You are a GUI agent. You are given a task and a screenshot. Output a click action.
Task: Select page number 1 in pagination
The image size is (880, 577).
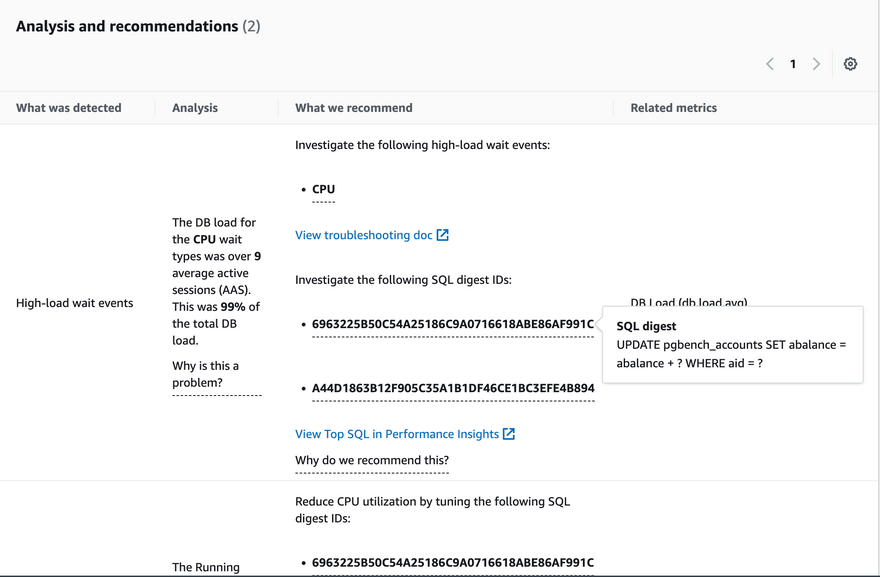coord(793,64)
